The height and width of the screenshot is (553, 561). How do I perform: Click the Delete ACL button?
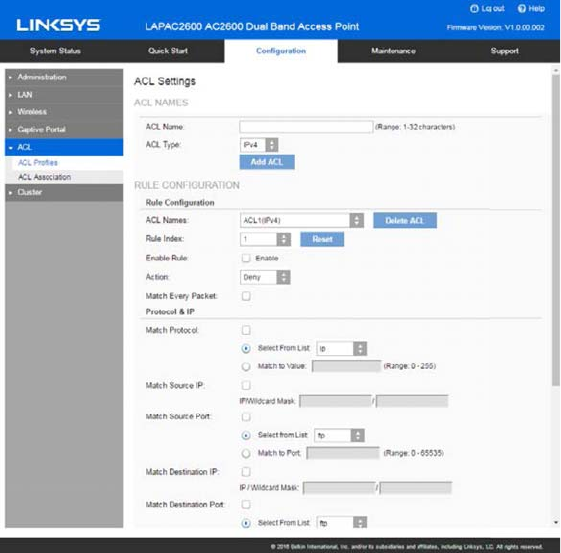point(405,220)
